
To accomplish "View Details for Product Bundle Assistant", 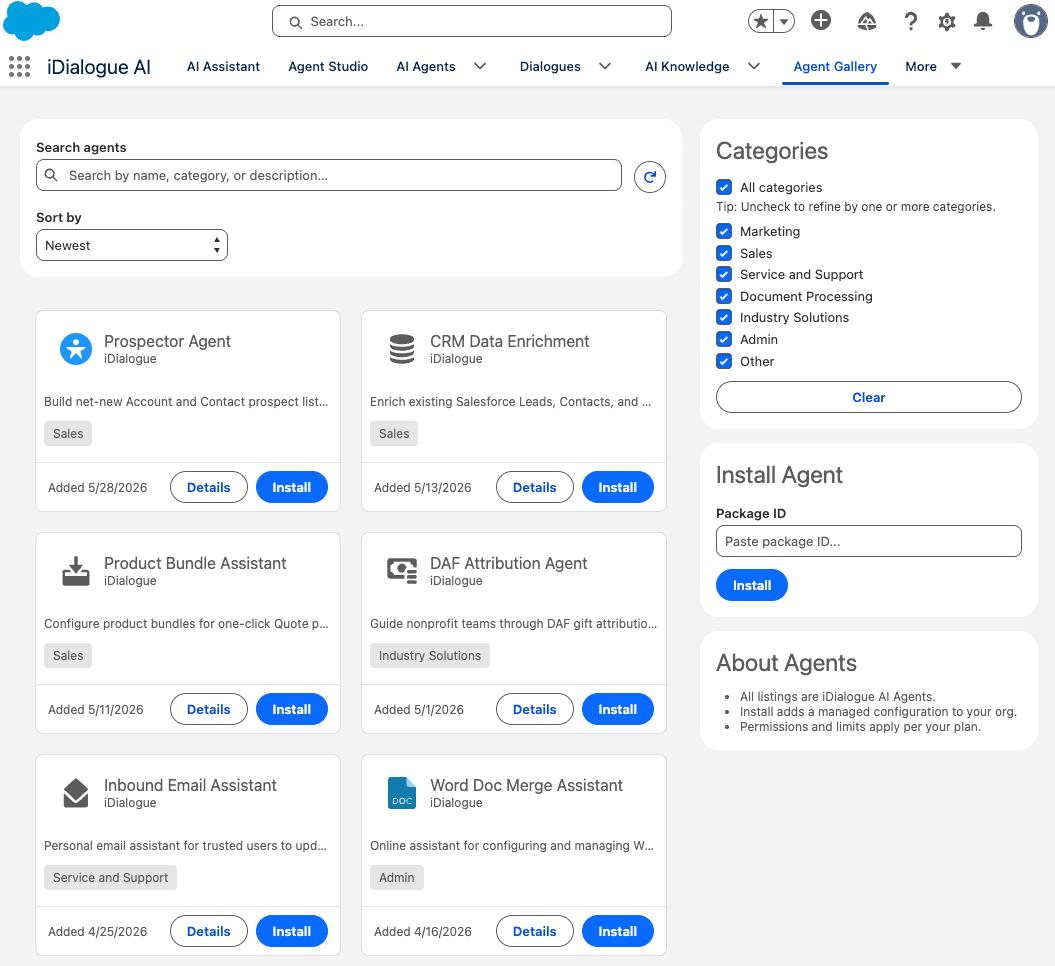I will [209, 709].
